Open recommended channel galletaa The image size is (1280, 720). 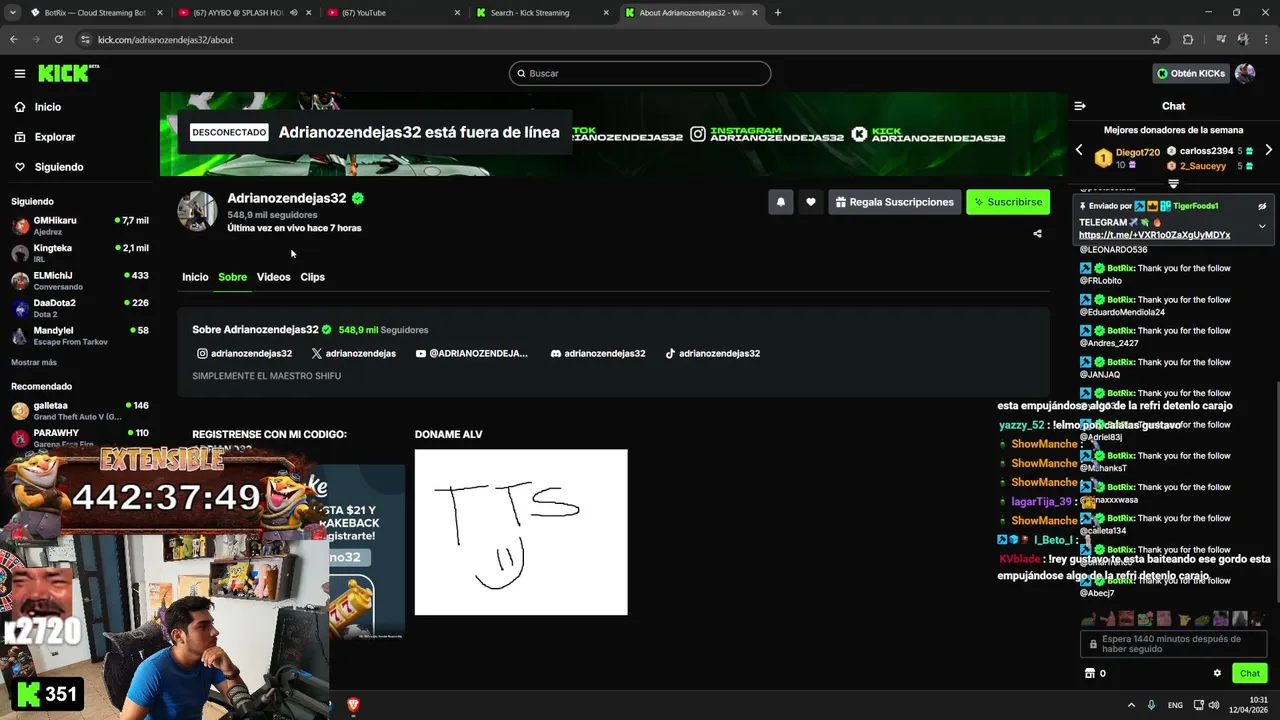pyautogui.click(x=80, y=410)
